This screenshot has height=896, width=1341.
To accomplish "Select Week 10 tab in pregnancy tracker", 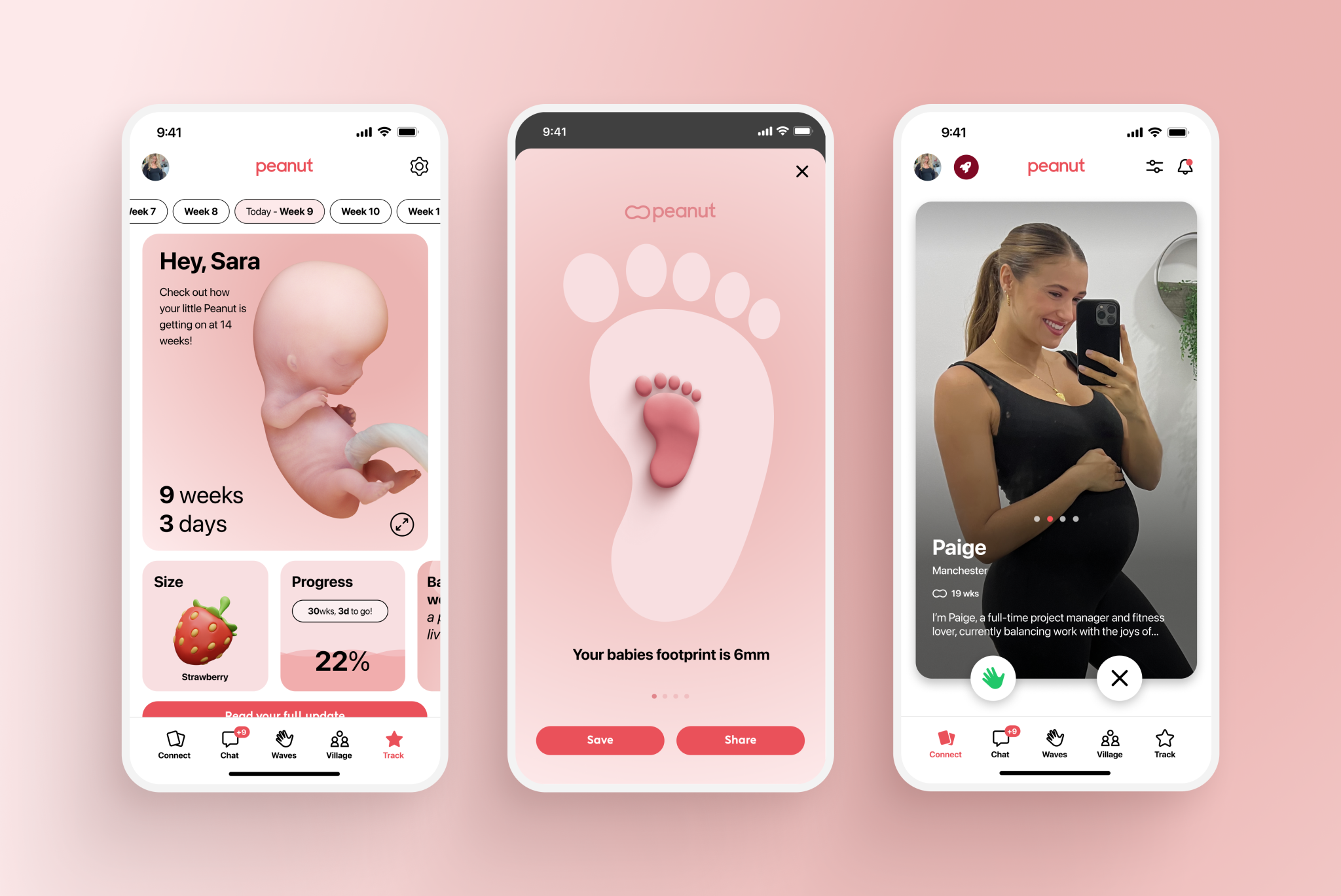I will coord(361,211).
